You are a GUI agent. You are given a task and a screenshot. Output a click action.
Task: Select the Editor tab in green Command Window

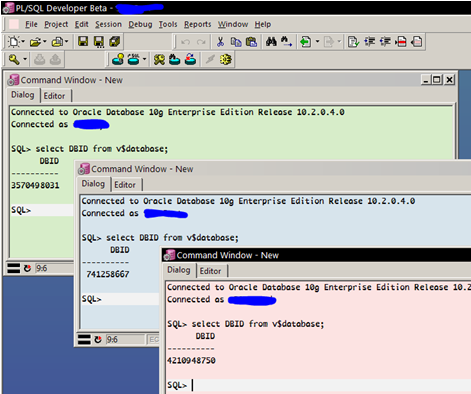pyautogui.click(x=55, y=96)
